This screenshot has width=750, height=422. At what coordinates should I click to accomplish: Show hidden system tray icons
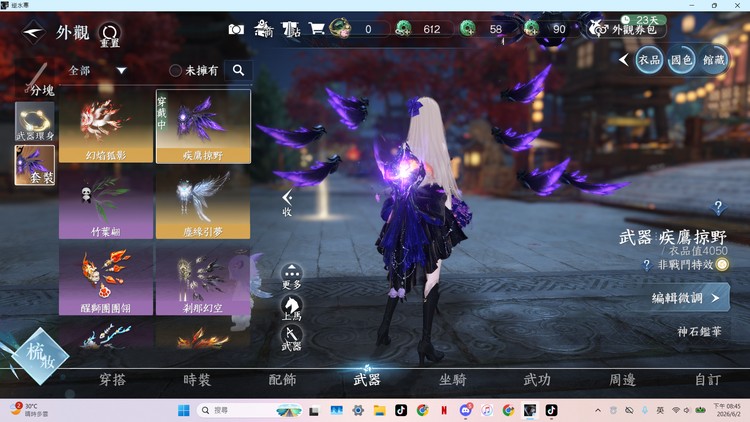point(598,410)
